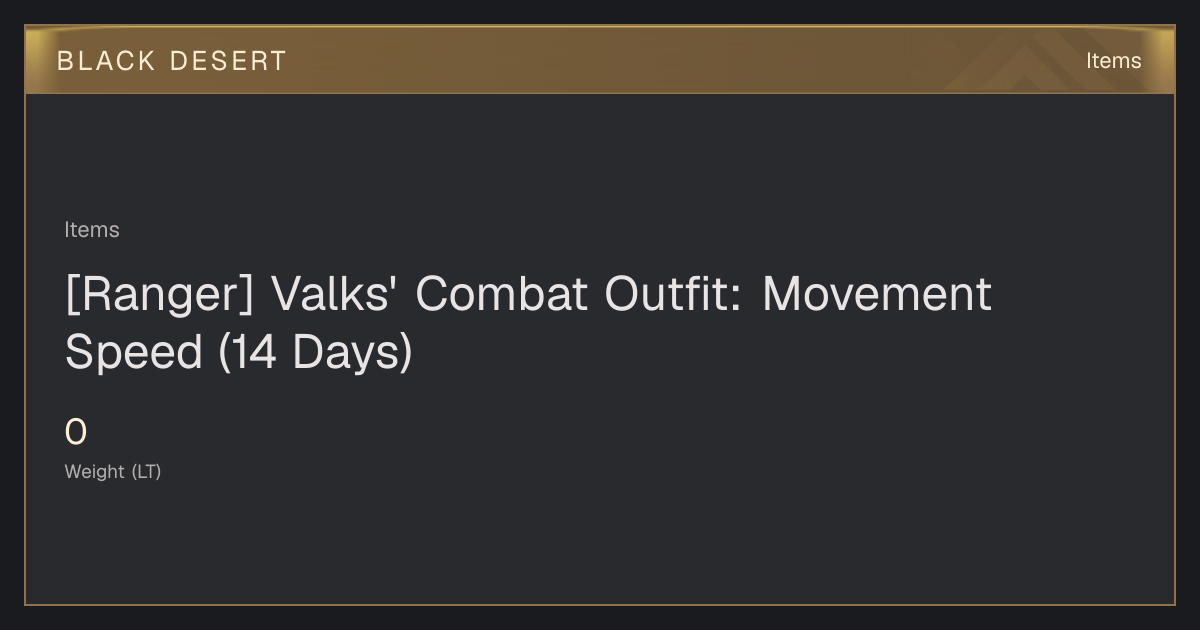
Task: Click the Weight (LT) label
Action: point(113,472)
